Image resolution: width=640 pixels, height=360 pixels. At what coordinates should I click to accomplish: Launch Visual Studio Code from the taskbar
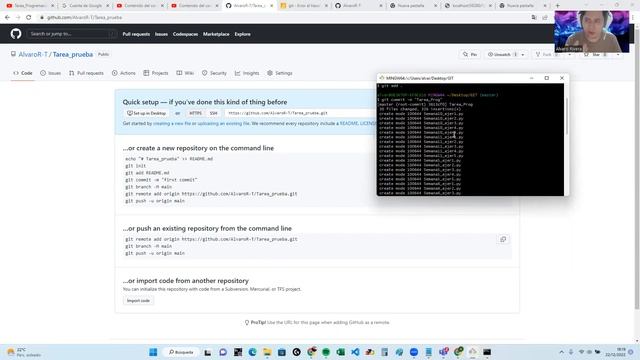(355, 352)
